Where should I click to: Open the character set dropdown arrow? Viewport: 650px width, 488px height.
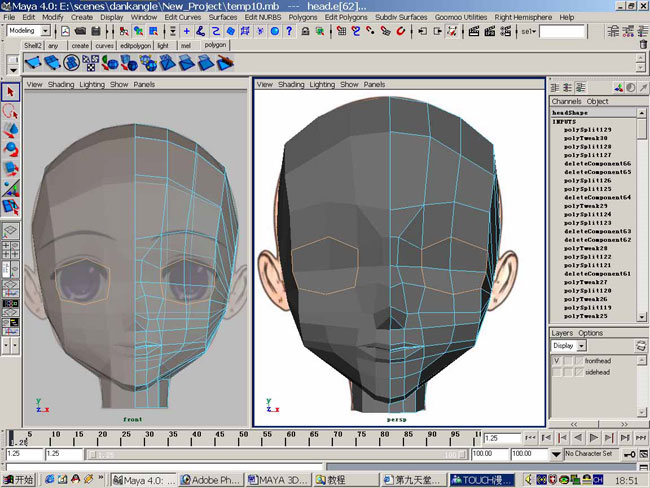pyautogui.click(x=556, y=454)
